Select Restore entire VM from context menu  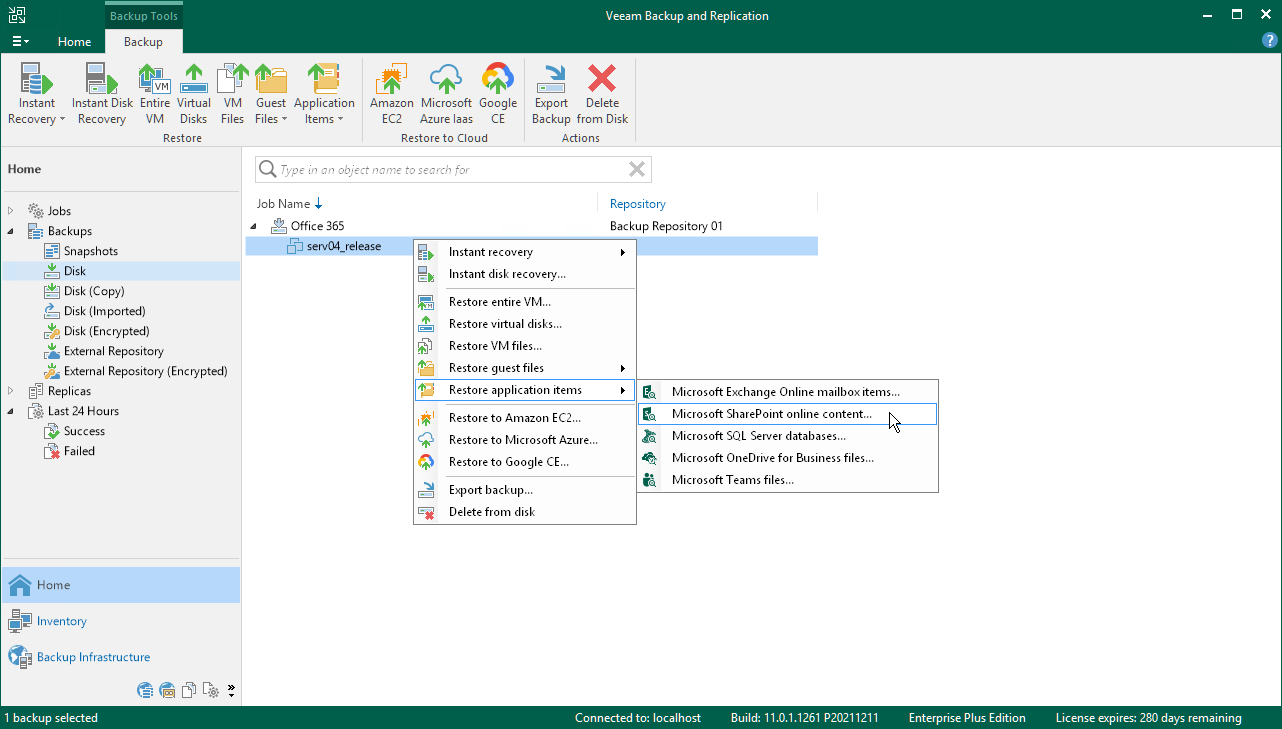(x=499, y=302)
